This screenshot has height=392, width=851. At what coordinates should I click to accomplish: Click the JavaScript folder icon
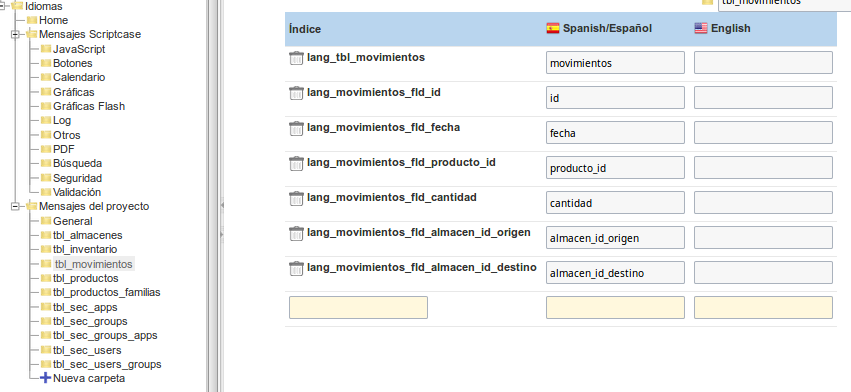46,49
